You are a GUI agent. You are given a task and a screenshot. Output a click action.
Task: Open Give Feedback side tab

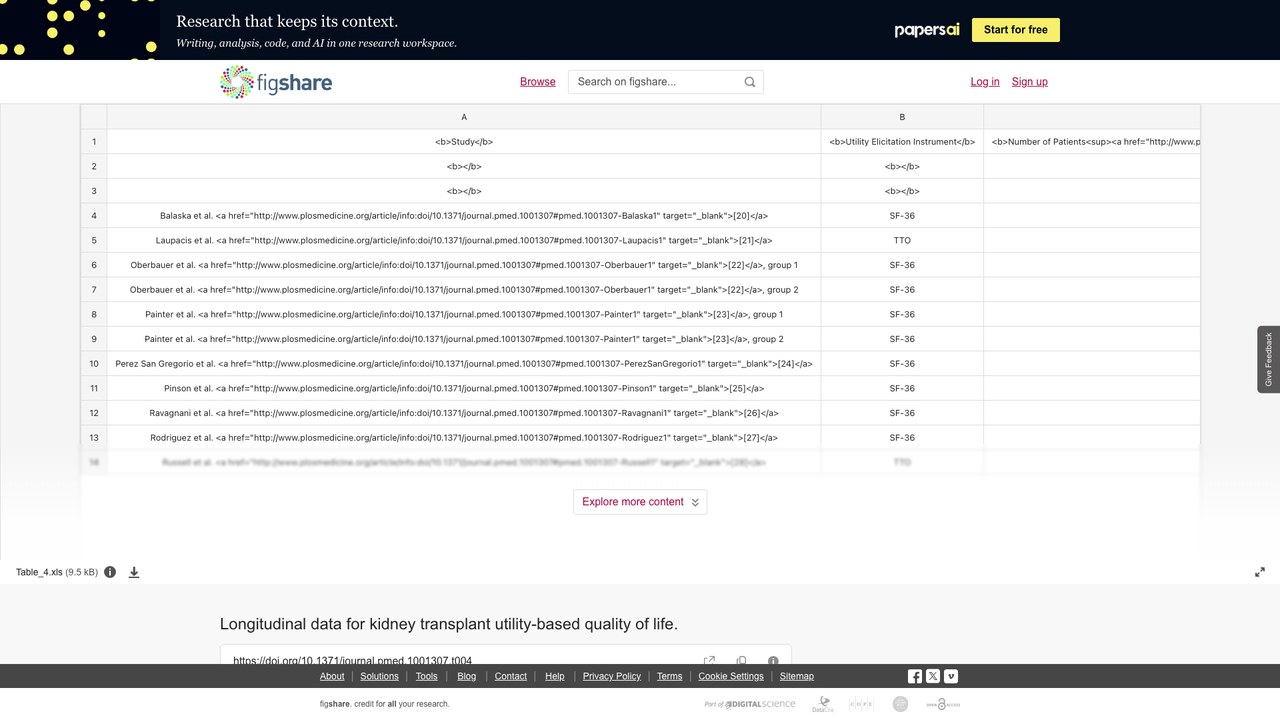click(1269, 359)
